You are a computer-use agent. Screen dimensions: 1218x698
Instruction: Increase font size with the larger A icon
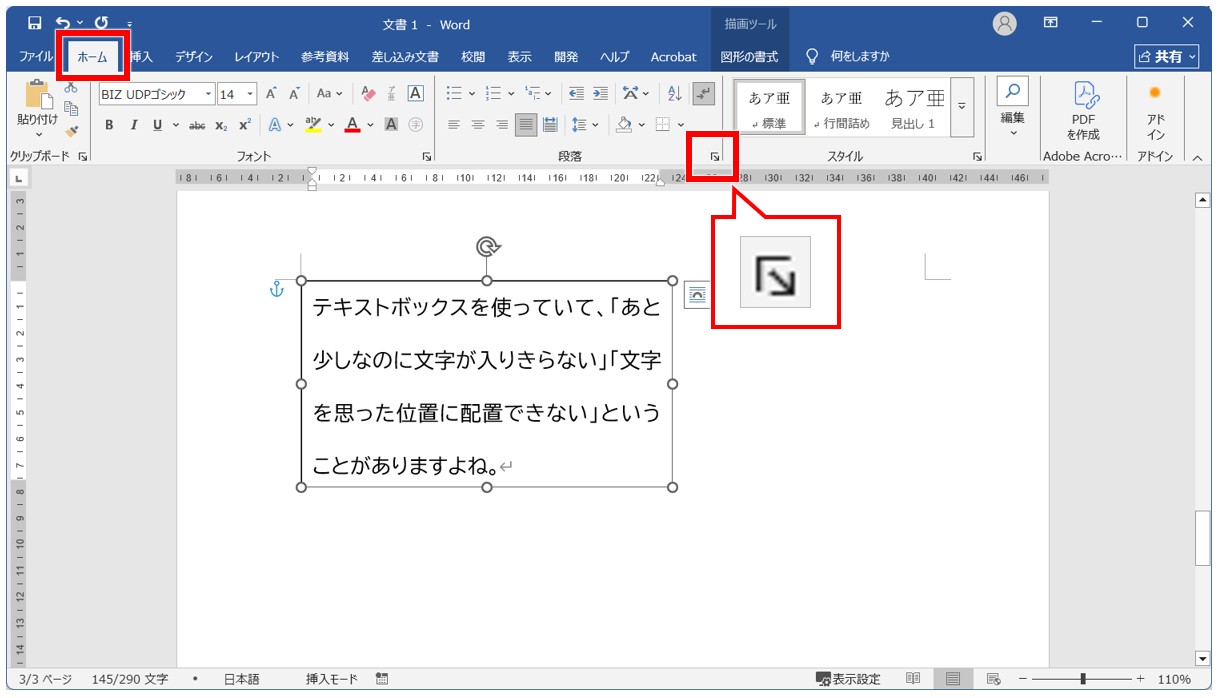pos(271,94)
